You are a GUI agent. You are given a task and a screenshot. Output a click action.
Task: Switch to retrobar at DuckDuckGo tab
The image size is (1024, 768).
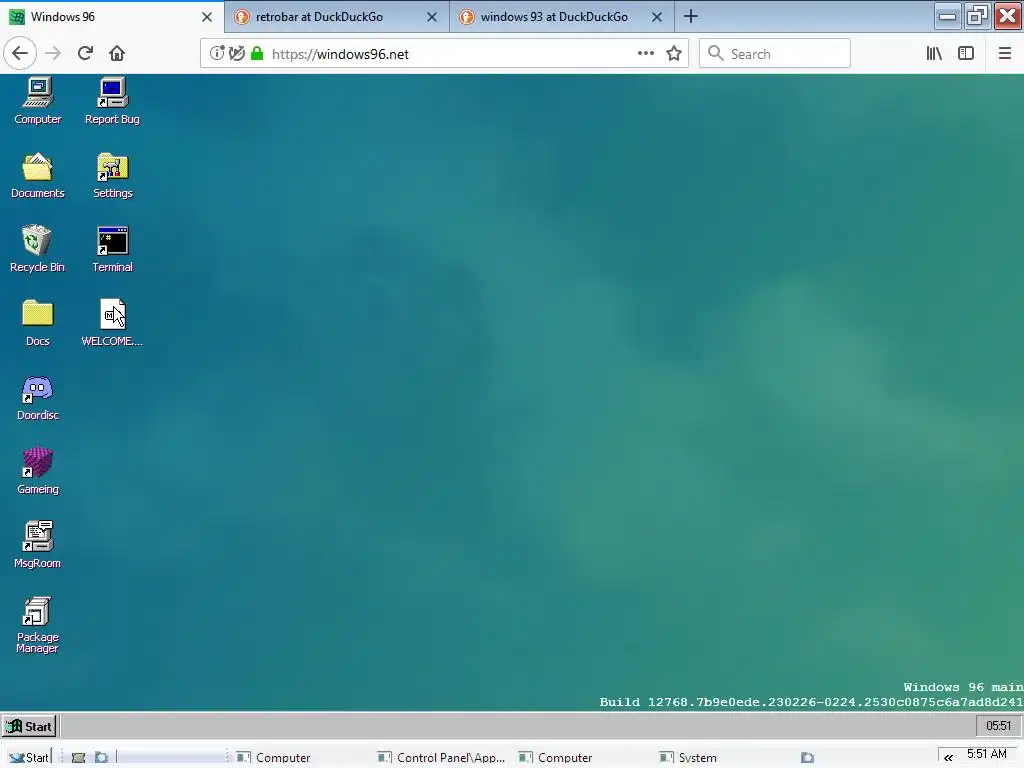click(x=337, y=17)
